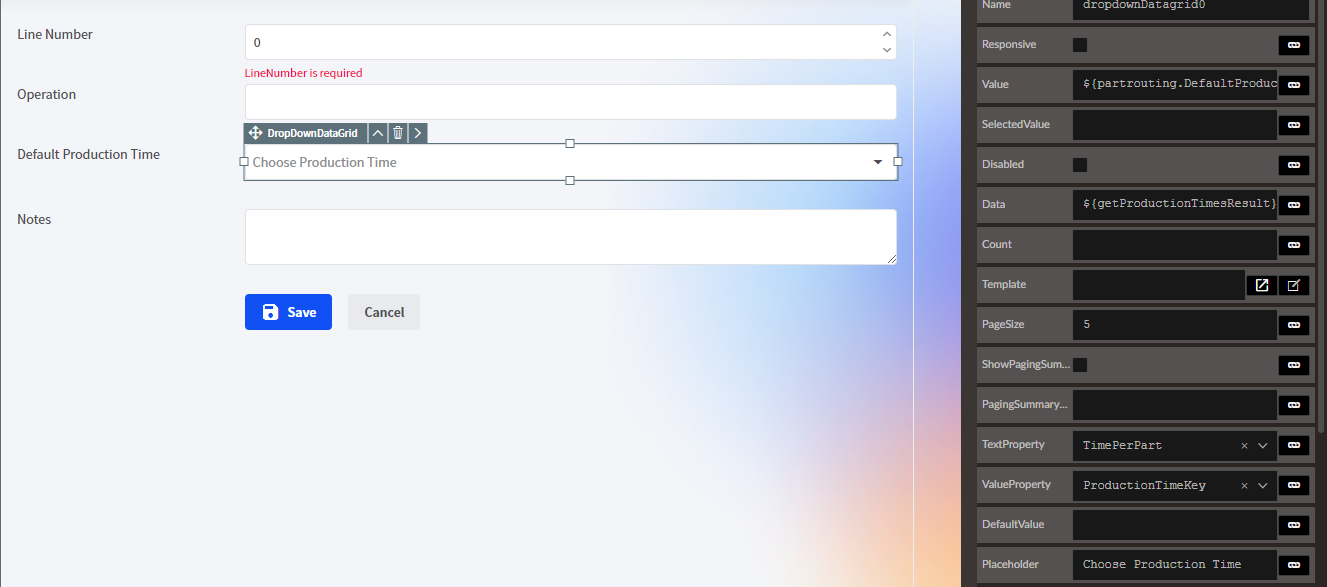Click the move handle icon on DropDownDataGrid tag
Viewport: 1327px width, 587px height.
pyautogui.click(x=255, y=133)
